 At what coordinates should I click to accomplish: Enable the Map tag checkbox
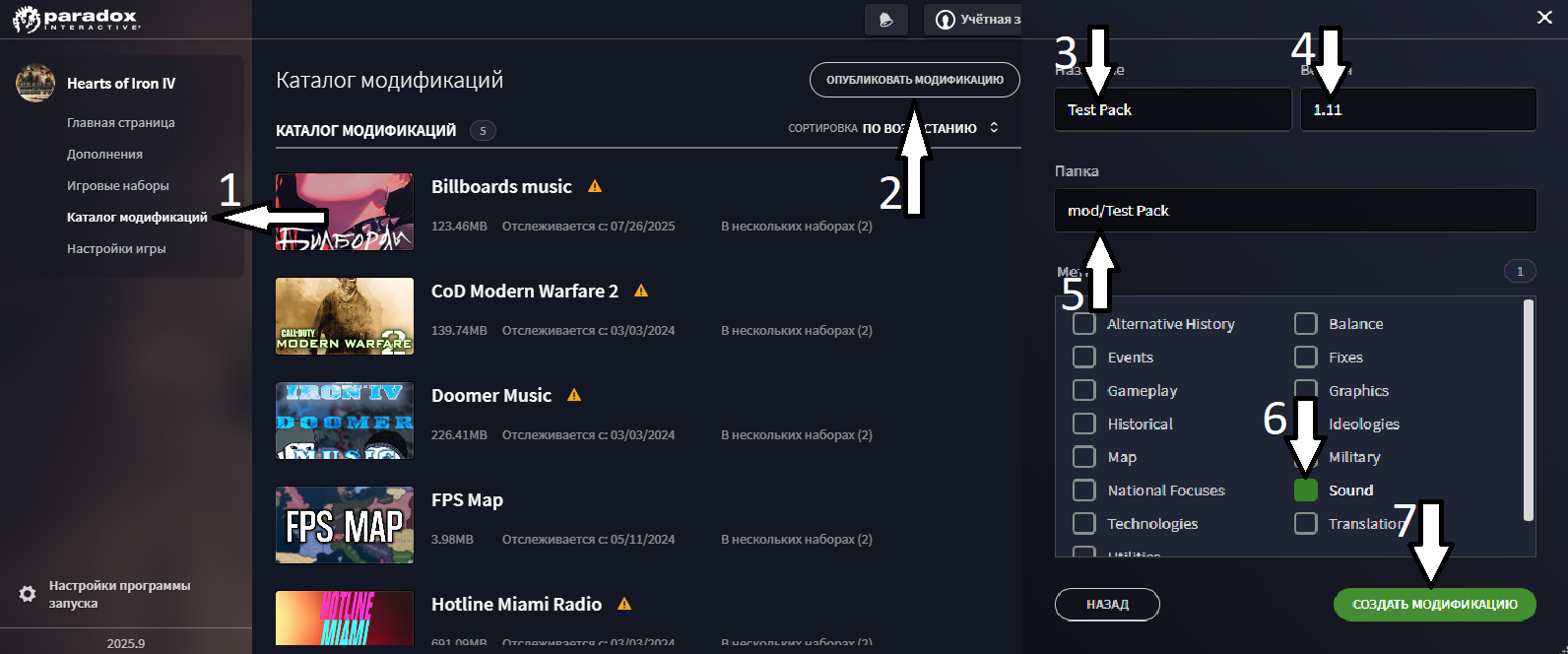pos(1084,457)
